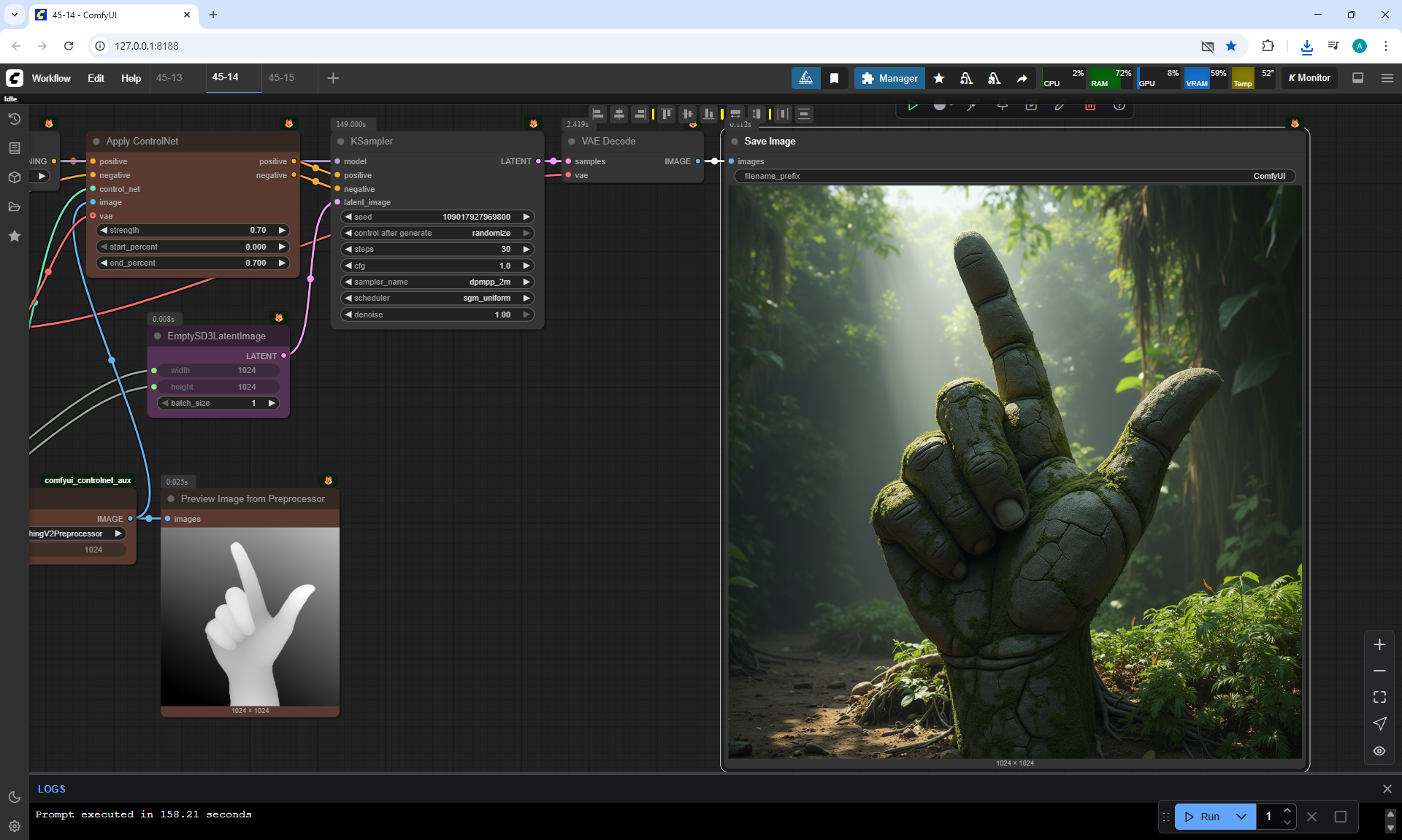
Task: Open the model library cube icon
Action: click(x=14, y=177)
